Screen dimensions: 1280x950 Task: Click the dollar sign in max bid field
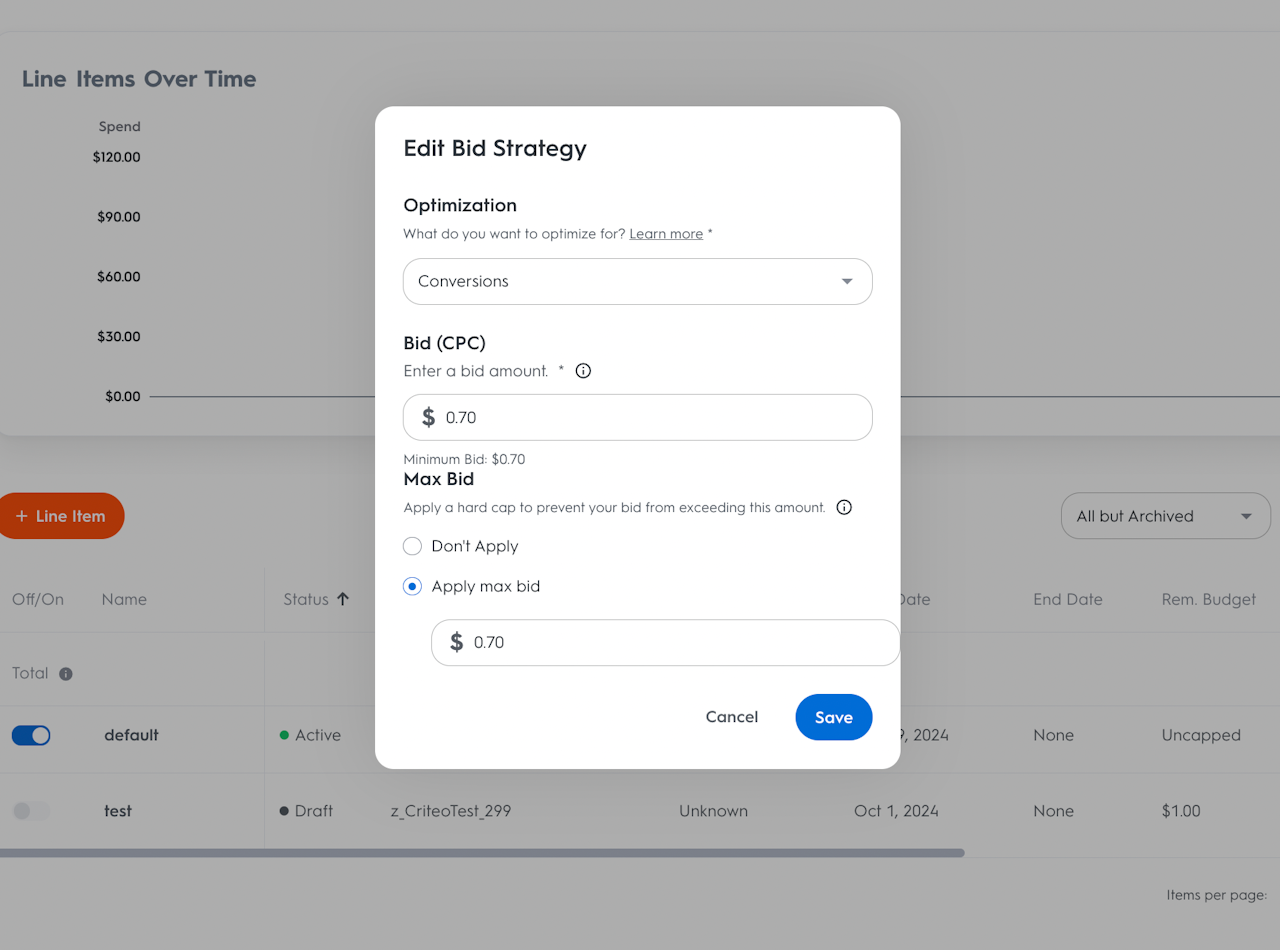[456, 642]
